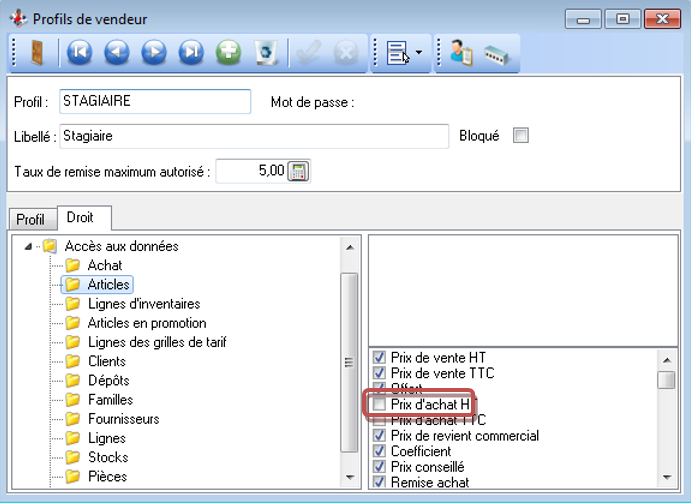Add a new vendor profile with plus icon
Viewport: 691px width, 503px height.
tap(228, 53)
